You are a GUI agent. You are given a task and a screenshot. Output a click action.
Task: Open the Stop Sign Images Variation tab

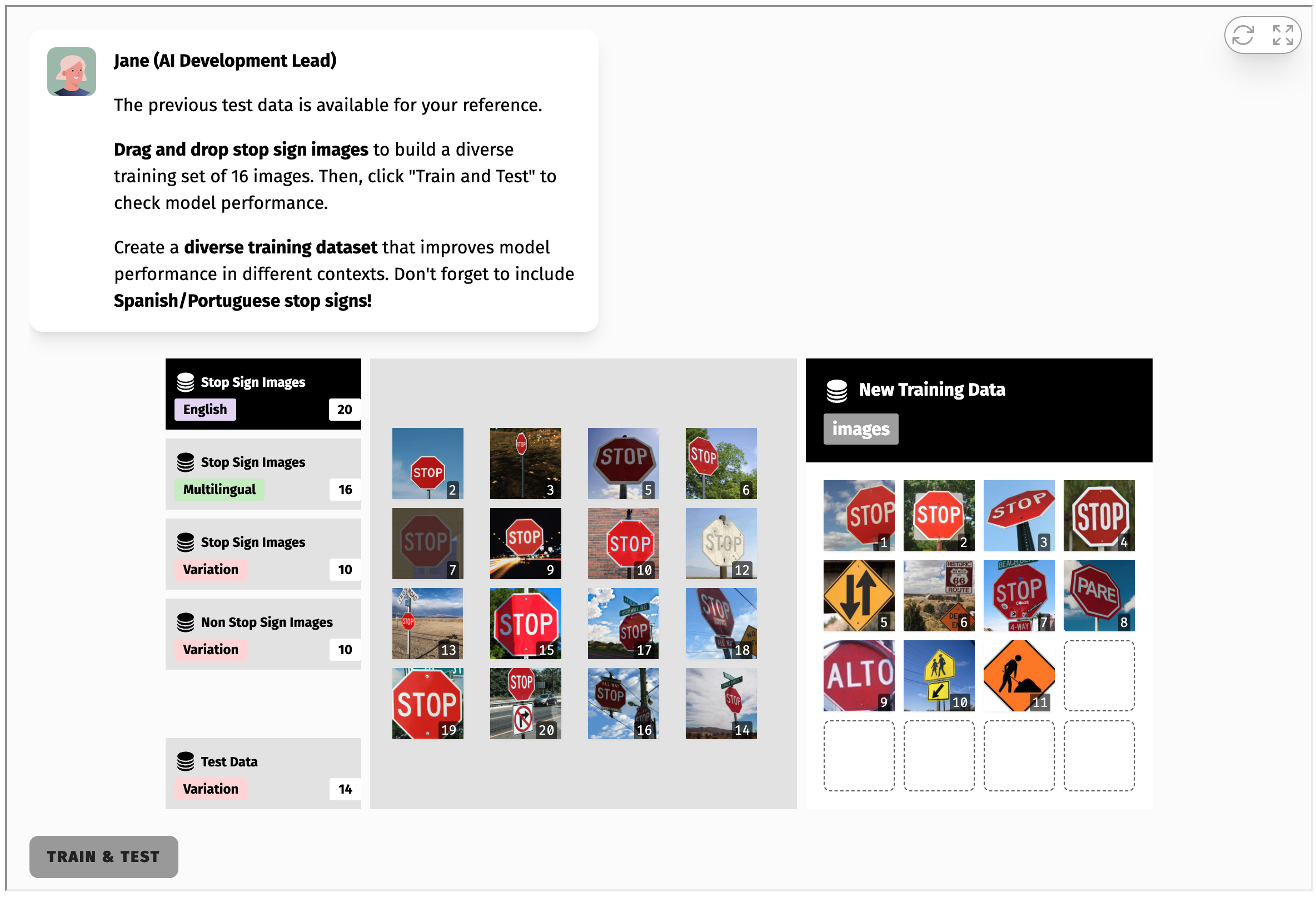pyautogui.click(x=263, y=555)
